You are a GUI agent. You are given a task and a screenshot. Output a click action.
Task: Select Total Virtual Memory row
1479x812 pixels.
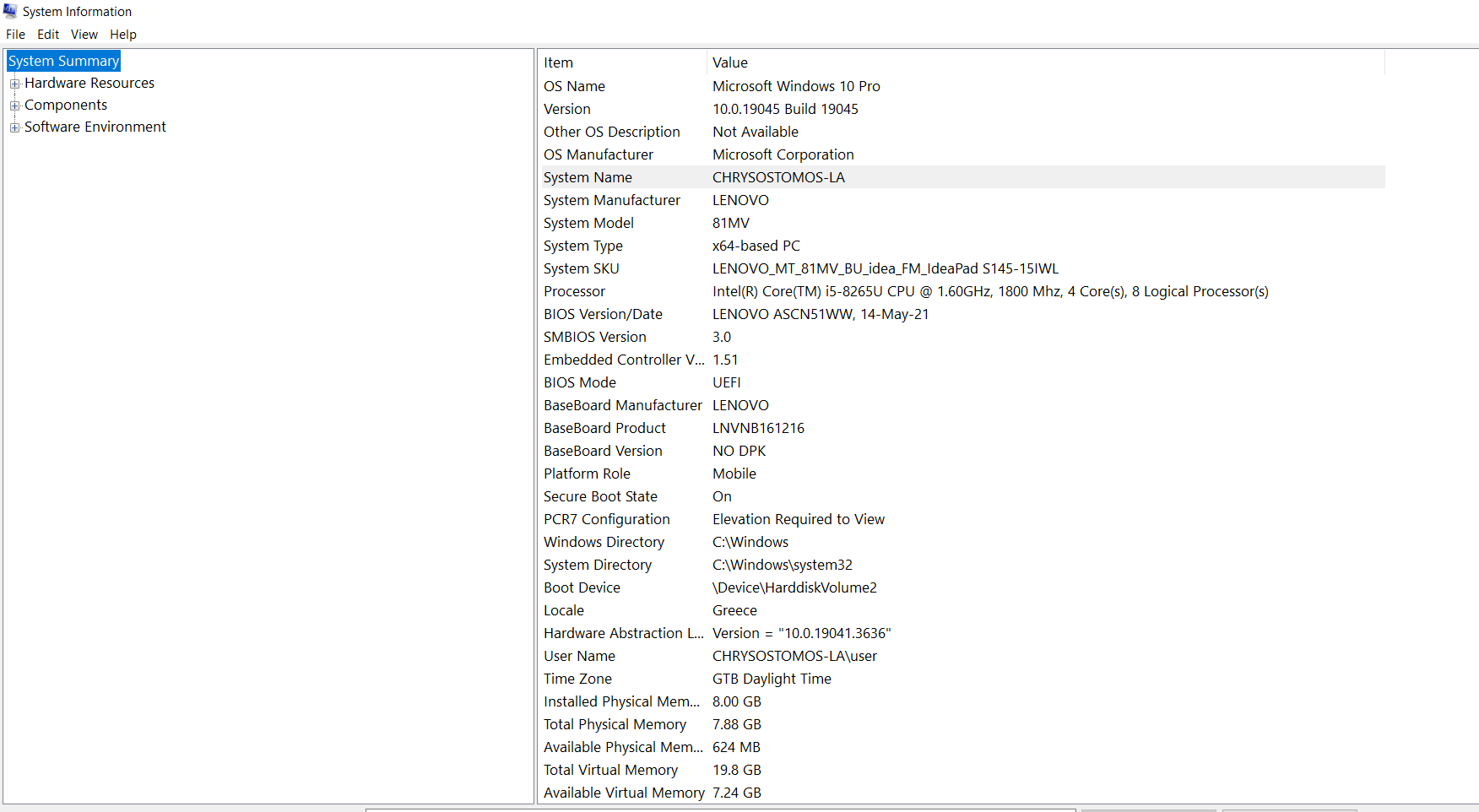click(x=962, y=770)
